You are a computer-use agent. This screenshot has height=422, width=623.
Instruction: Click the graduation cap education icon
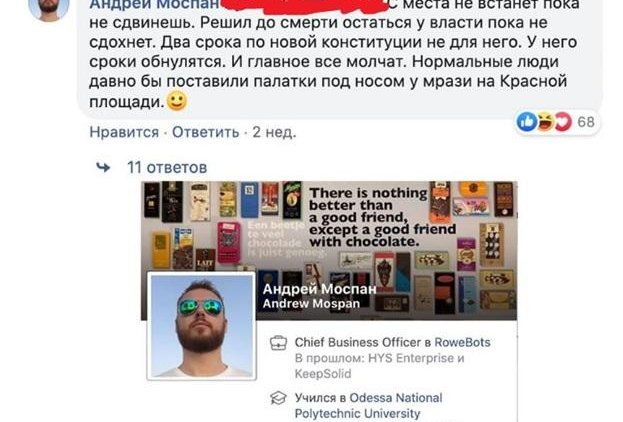tap(278, 398)
